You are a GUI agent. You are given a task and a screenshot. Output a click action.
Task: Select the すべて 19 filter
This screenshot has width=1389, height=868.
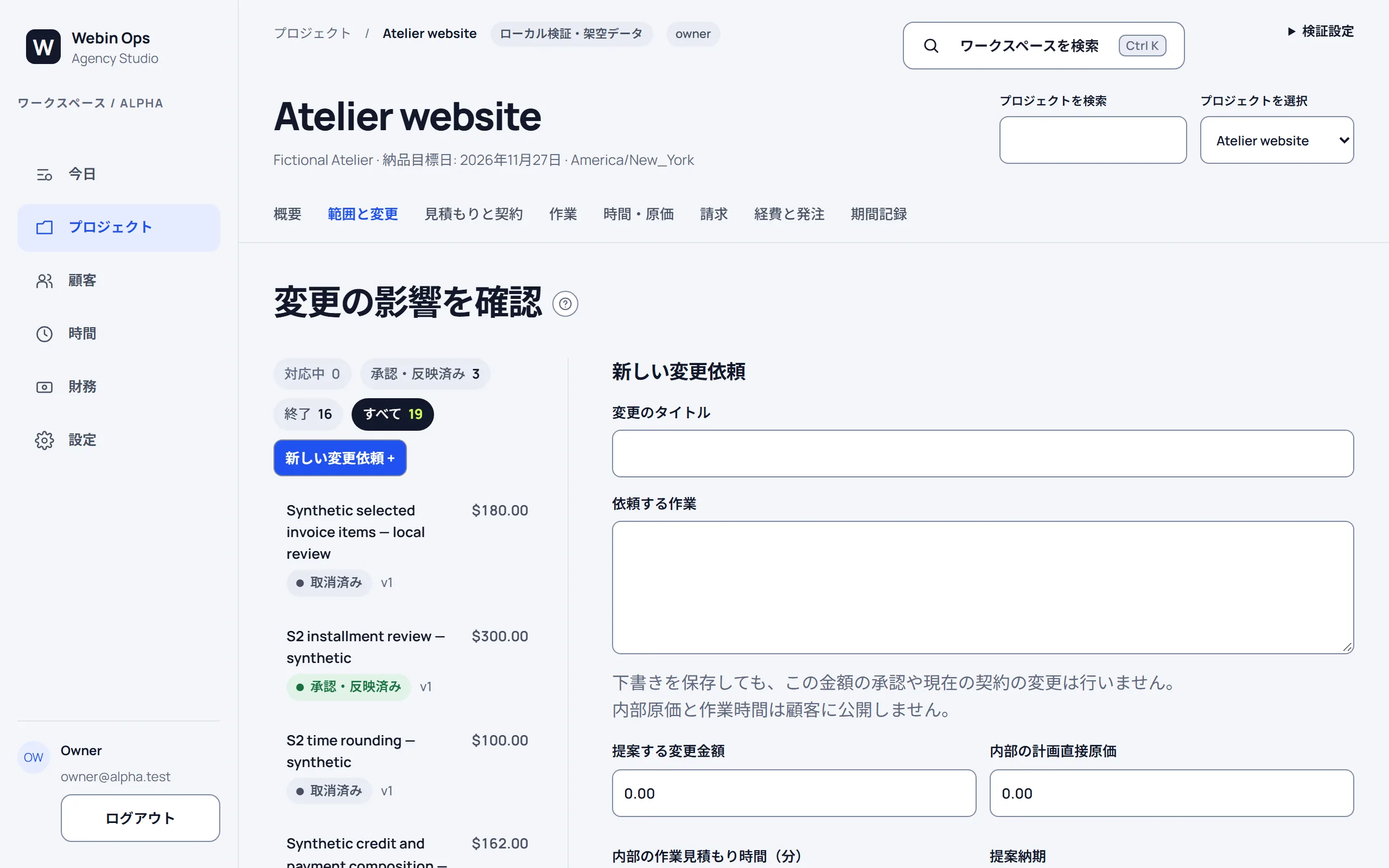coord(393,414)
